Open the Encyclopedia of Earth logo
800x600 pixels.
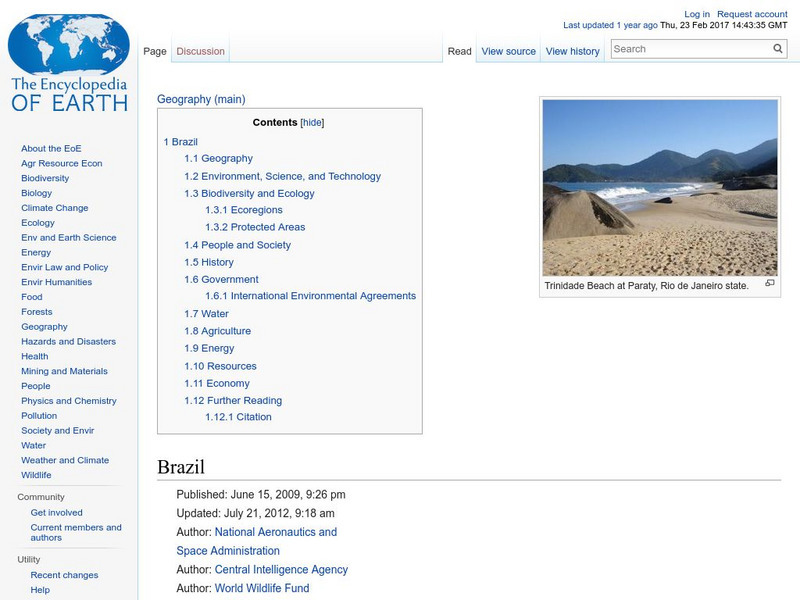point(69,63)
